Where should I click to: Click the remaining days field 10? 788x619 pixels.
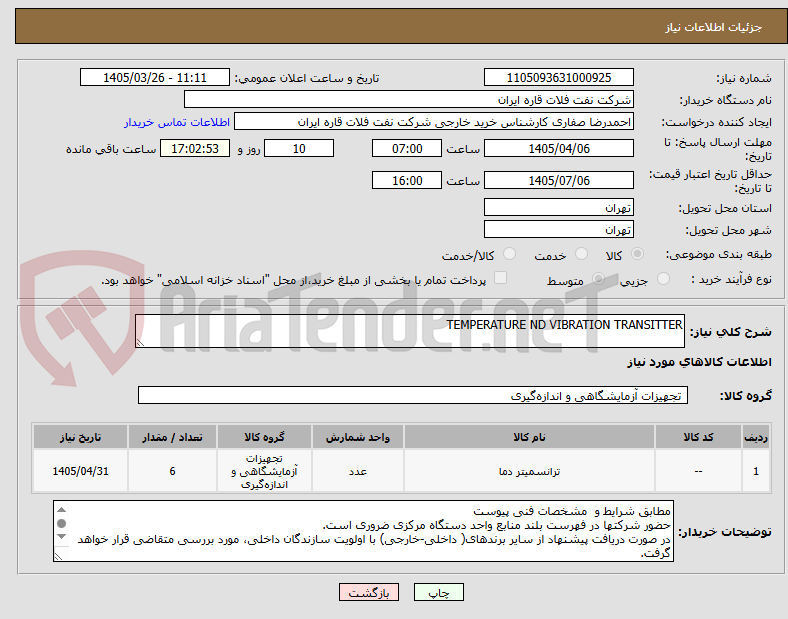(x=299, y=148)
